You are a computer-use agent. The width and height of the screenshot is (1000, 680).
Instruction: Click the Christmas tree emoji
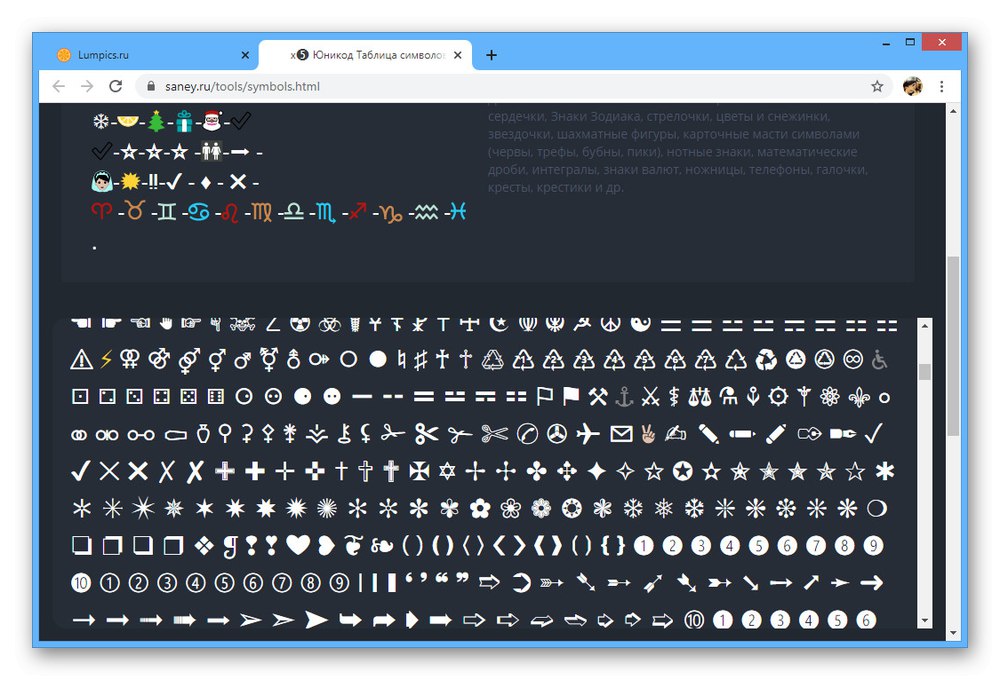click(156, 121)
